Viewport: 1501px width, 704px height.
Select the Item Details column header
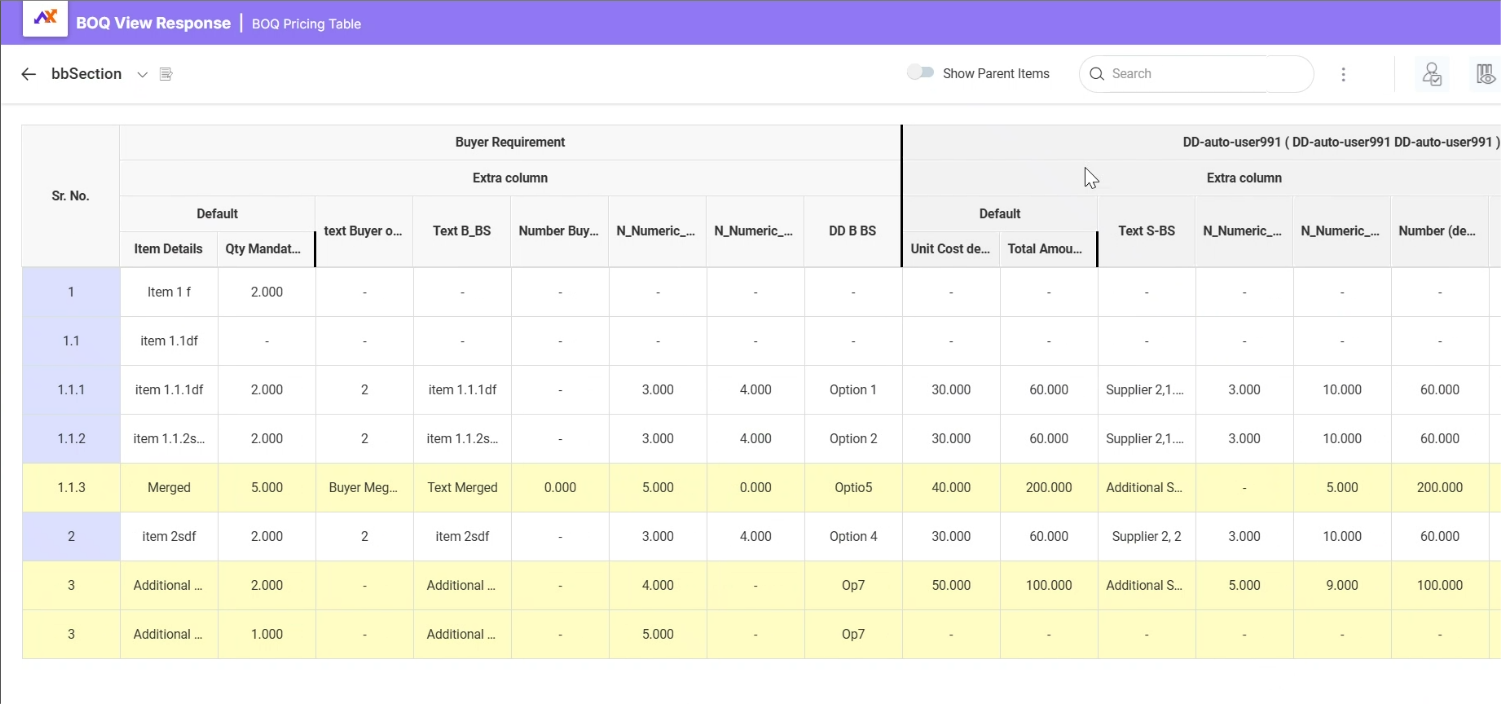click(x=168, y=249)
